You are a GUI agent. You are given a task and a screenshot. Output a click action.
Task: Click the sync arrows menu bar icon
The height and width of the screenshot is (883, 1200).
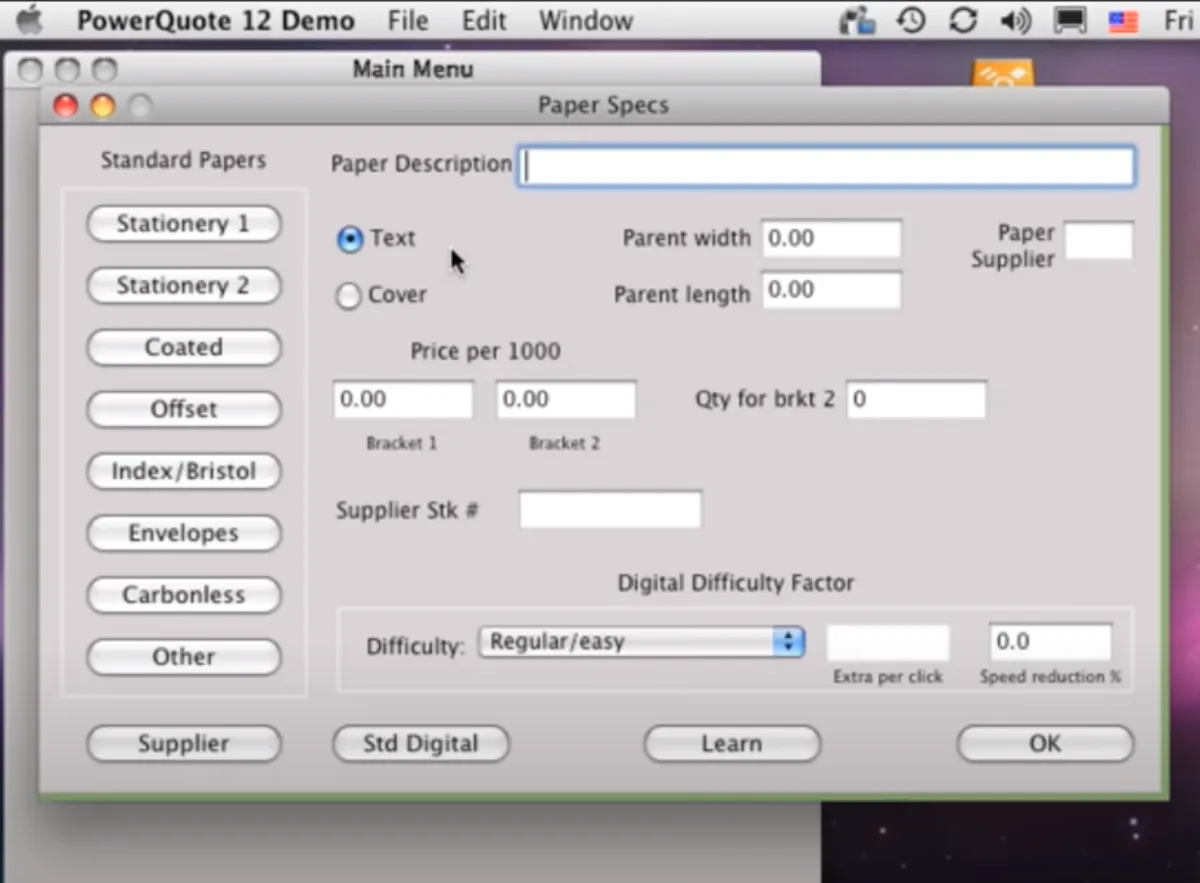point(963,20)
